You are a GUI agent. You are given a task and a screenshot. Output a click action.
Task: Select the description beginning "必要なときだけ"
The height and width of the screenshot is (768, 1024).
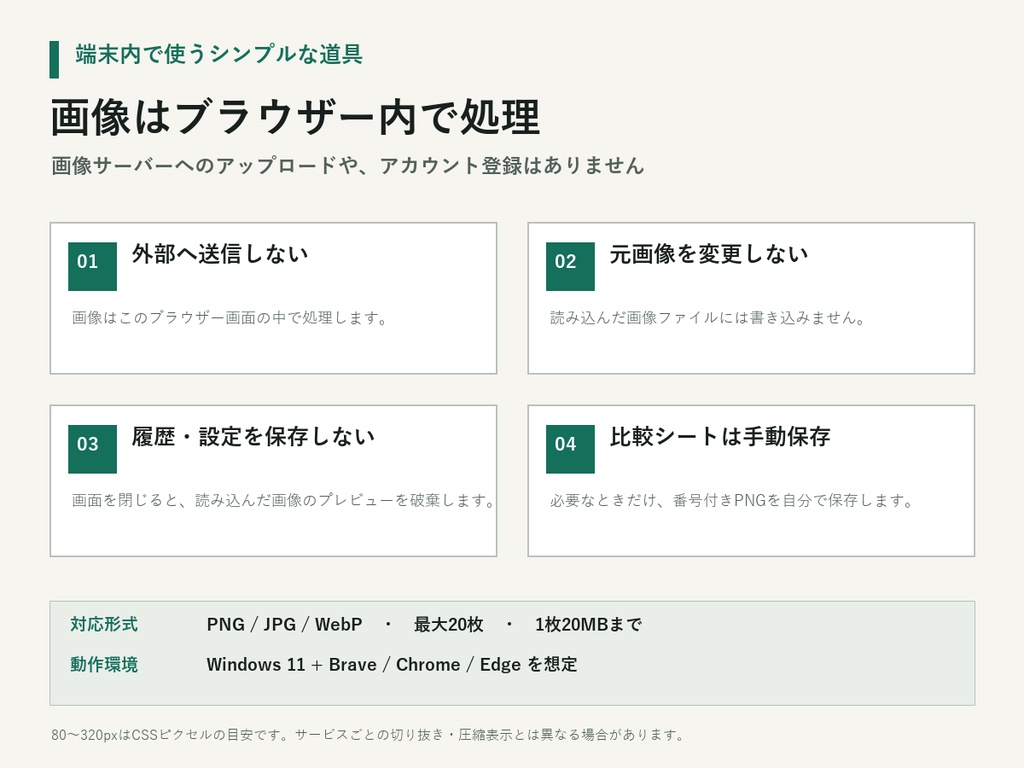[x=731, y=501]
